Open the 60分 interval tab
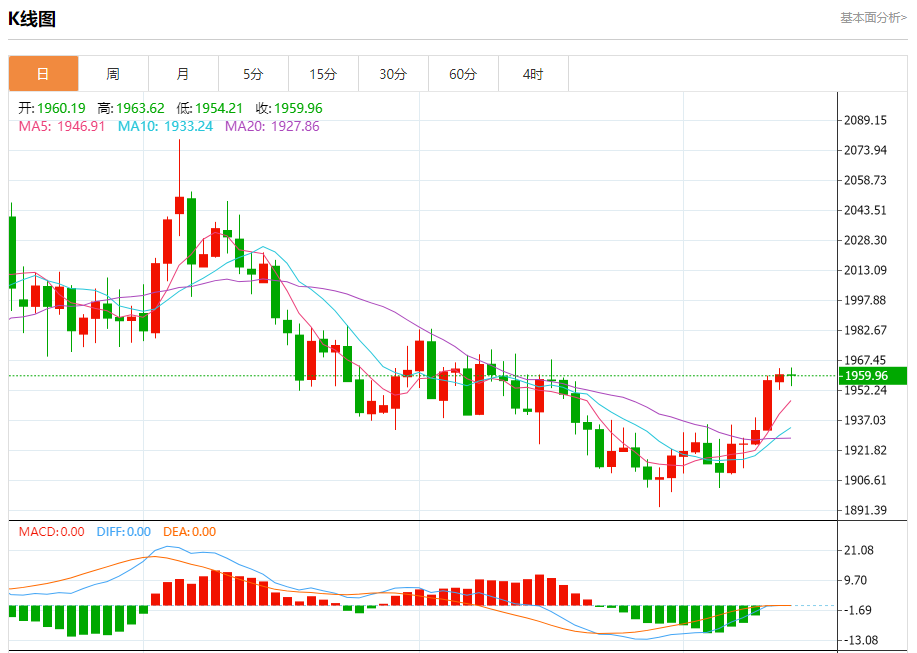This screenshot has height=653, width=917. pyautogui.click(x=463, y=74)
